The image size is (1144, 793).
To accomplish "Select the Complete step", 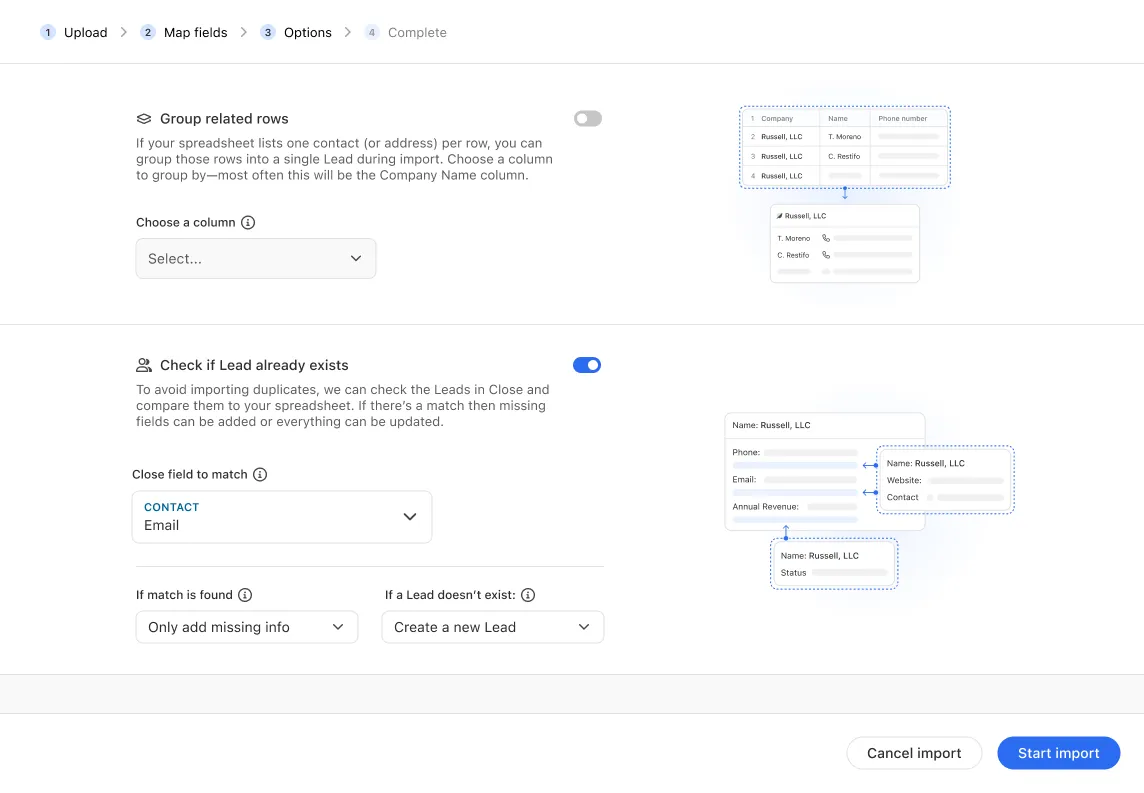I will point(417,32).
